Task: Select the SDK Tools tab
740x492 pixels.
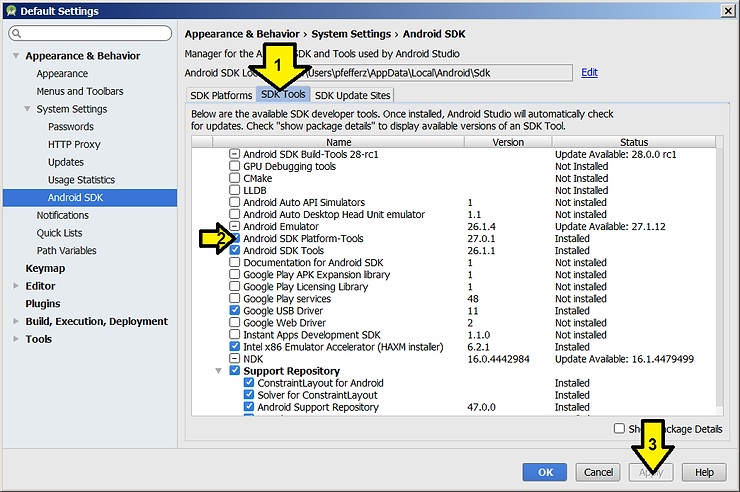Action: coord(283,94)
